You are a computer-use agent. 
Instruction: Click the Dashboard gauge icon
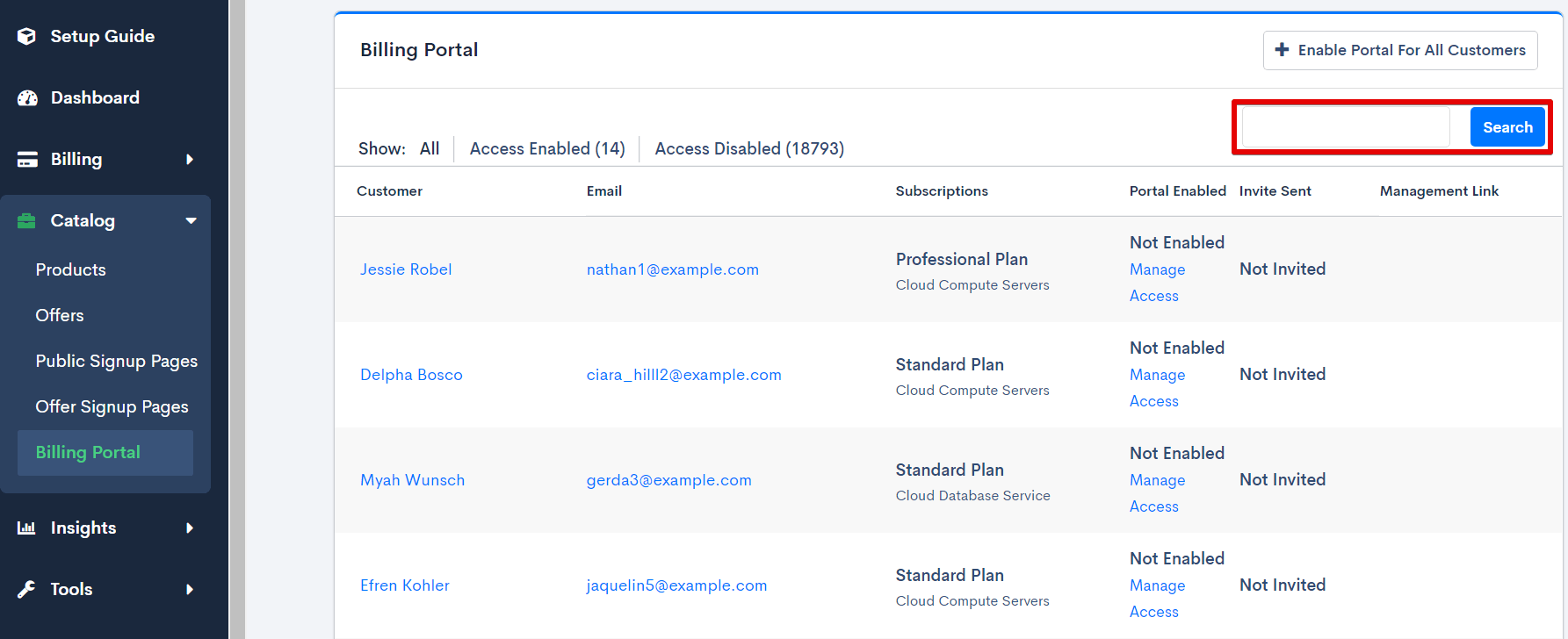27,97
